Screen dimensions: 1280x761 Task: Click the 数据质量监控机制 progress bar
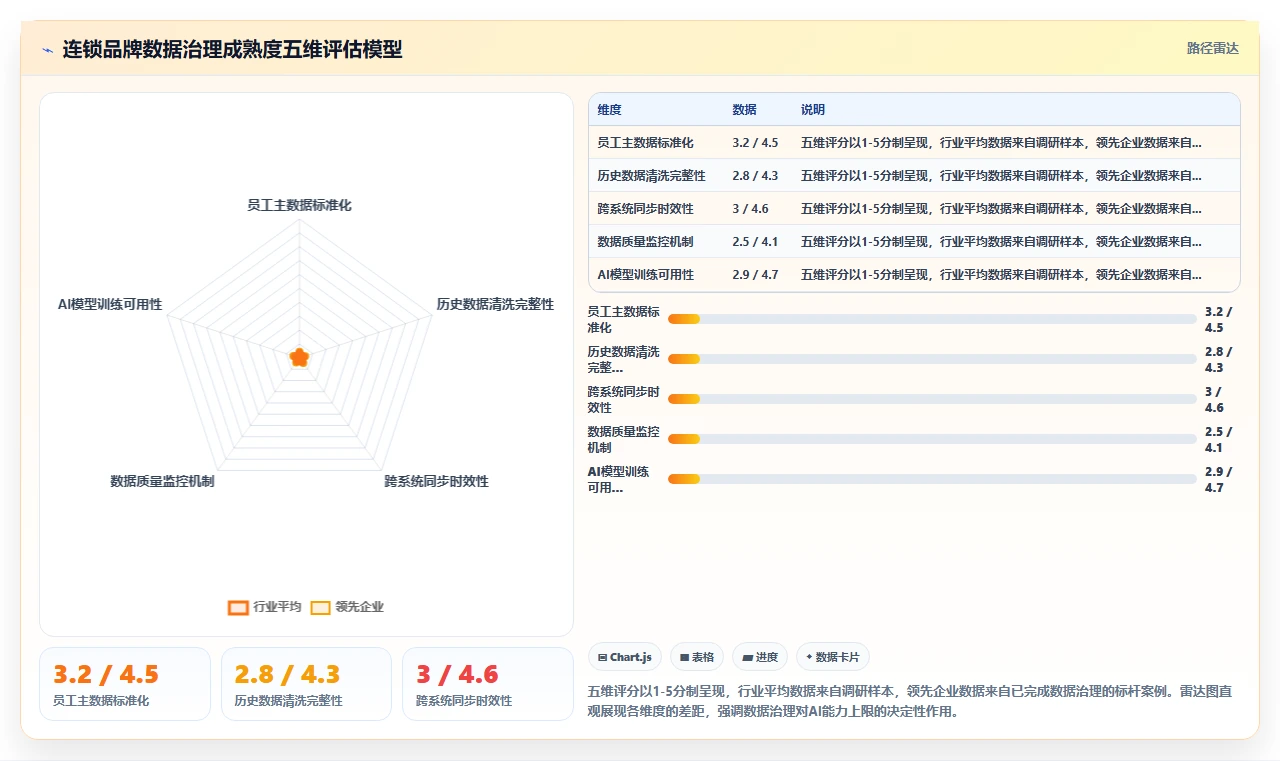(932, 439)
